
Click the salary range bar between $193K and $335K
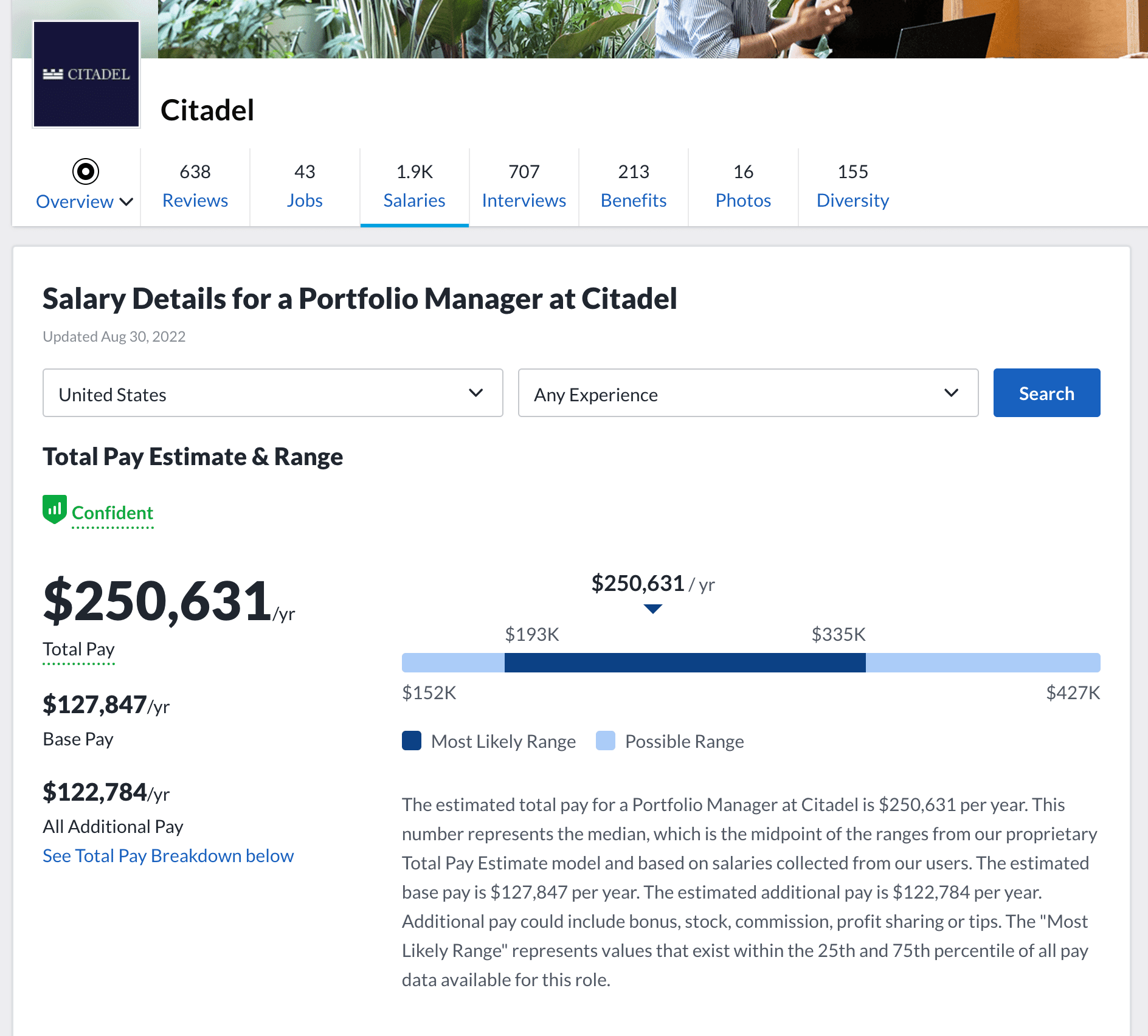(x=684, y=662)
